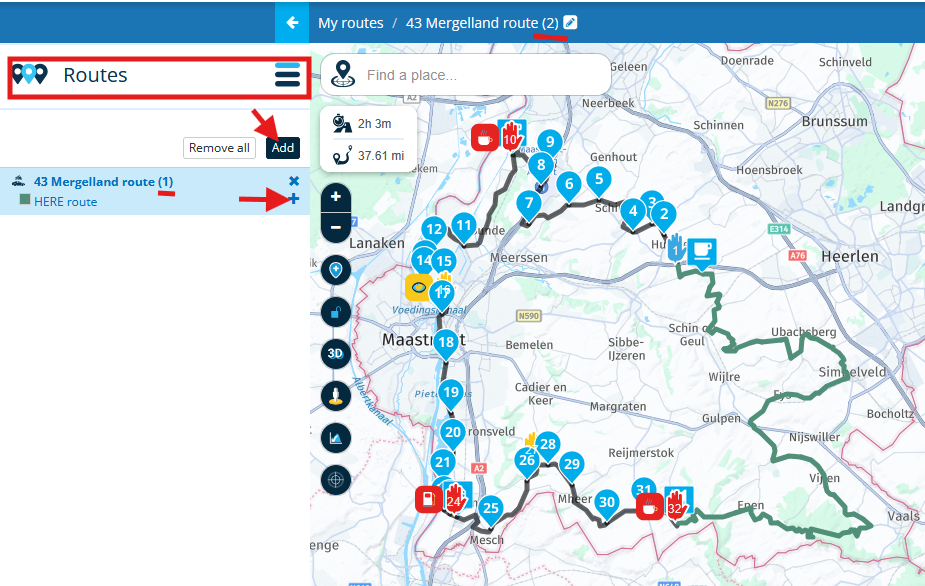Edit route name with pencil icon

(570, 22)
